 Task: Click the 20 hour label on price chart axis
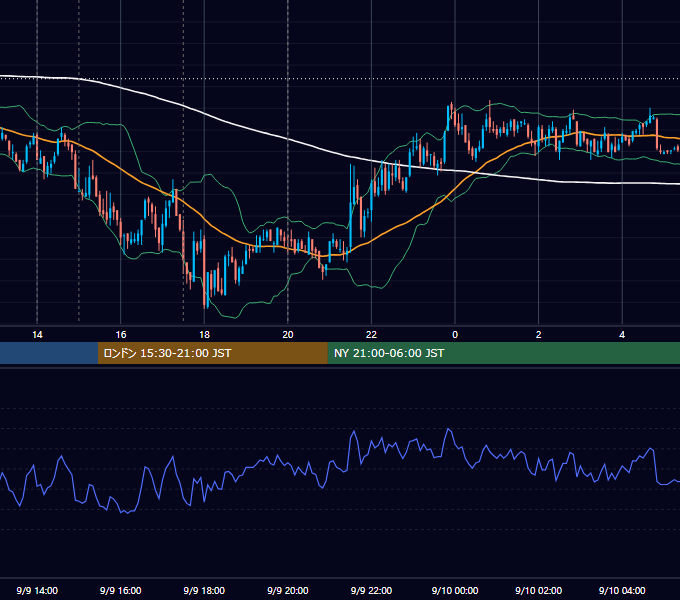point(288,335)
